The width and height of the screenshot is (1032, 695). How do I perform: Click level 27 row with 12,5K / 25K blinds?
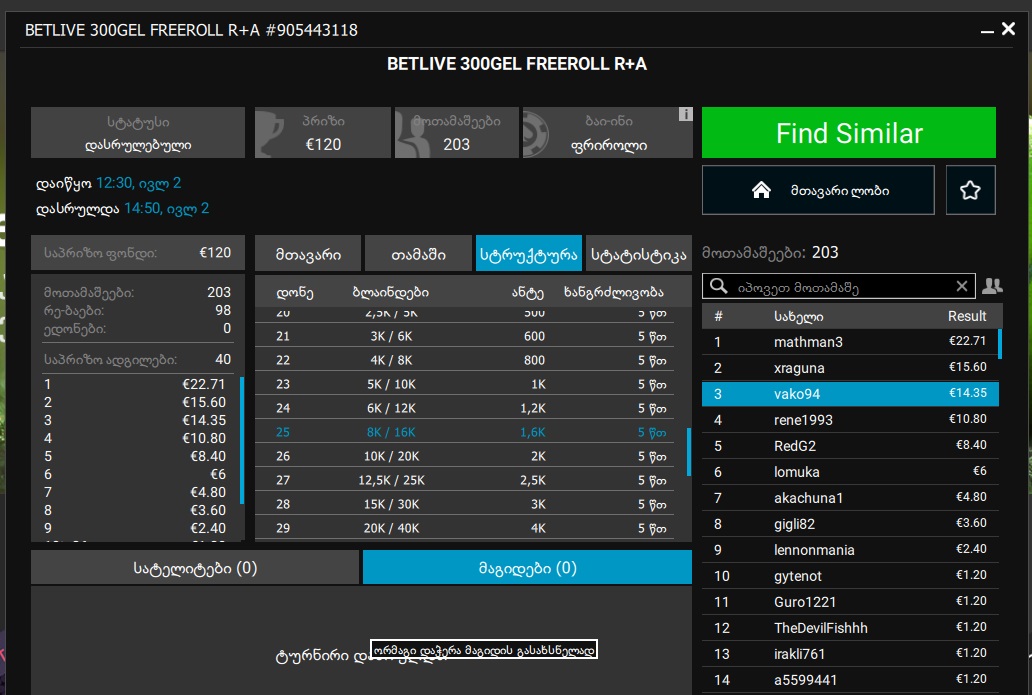465,480
